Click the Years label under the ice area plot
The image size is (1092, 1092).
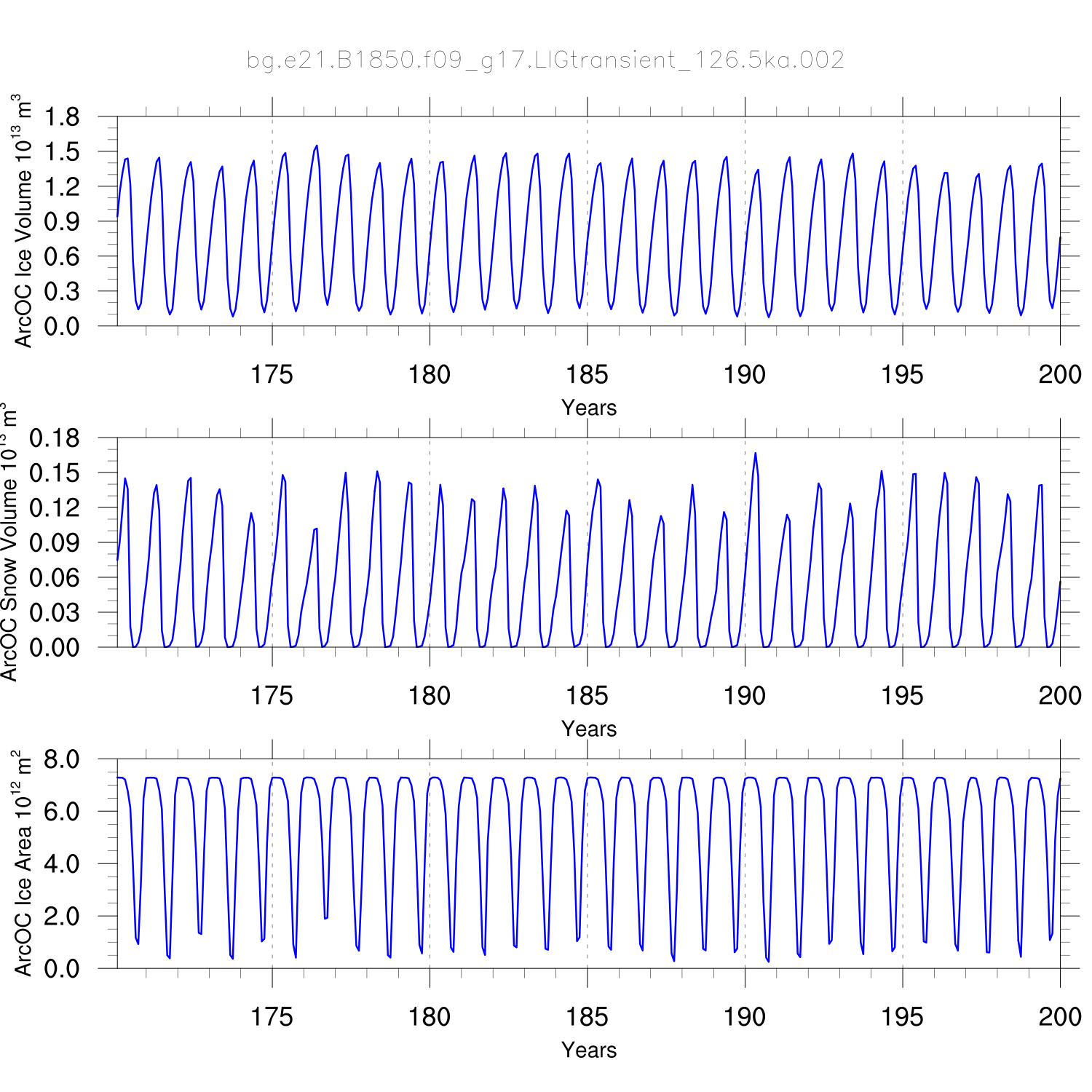click(588, 1050)
